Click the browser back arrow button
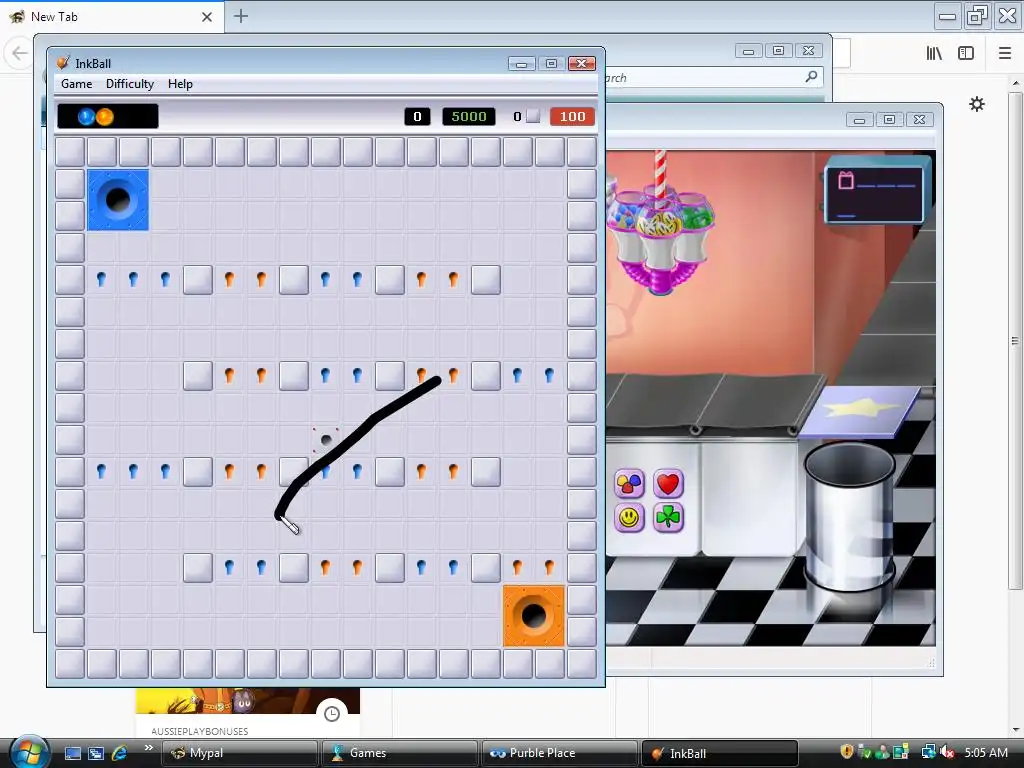The image size is (1024, 768). pyautogui.click(x=19, y=53)
